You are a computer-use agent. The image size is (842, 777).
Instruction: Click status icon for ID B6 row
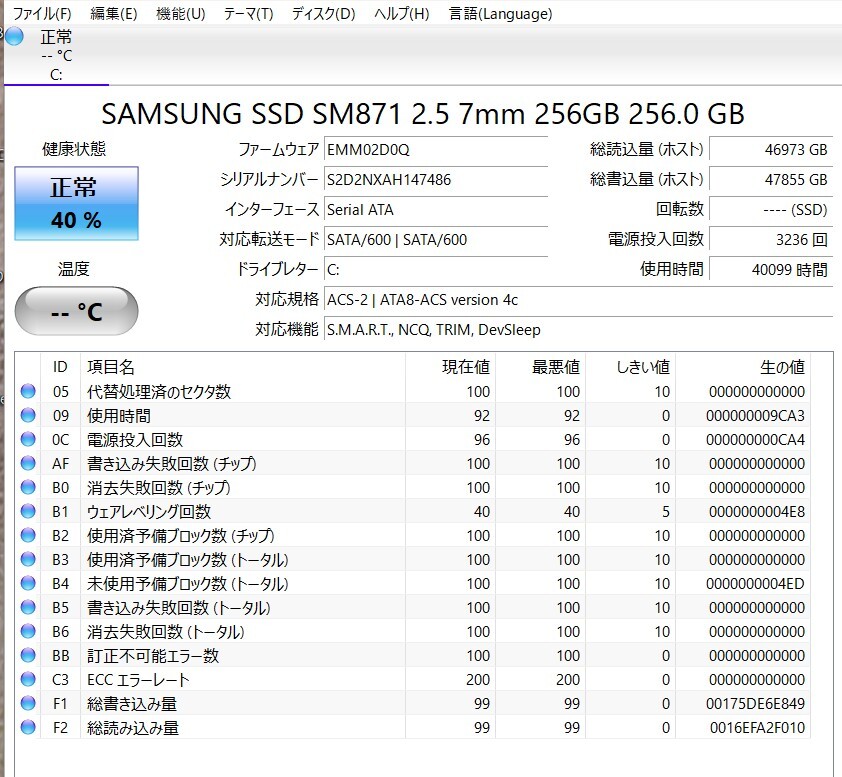tap(28, 631)
